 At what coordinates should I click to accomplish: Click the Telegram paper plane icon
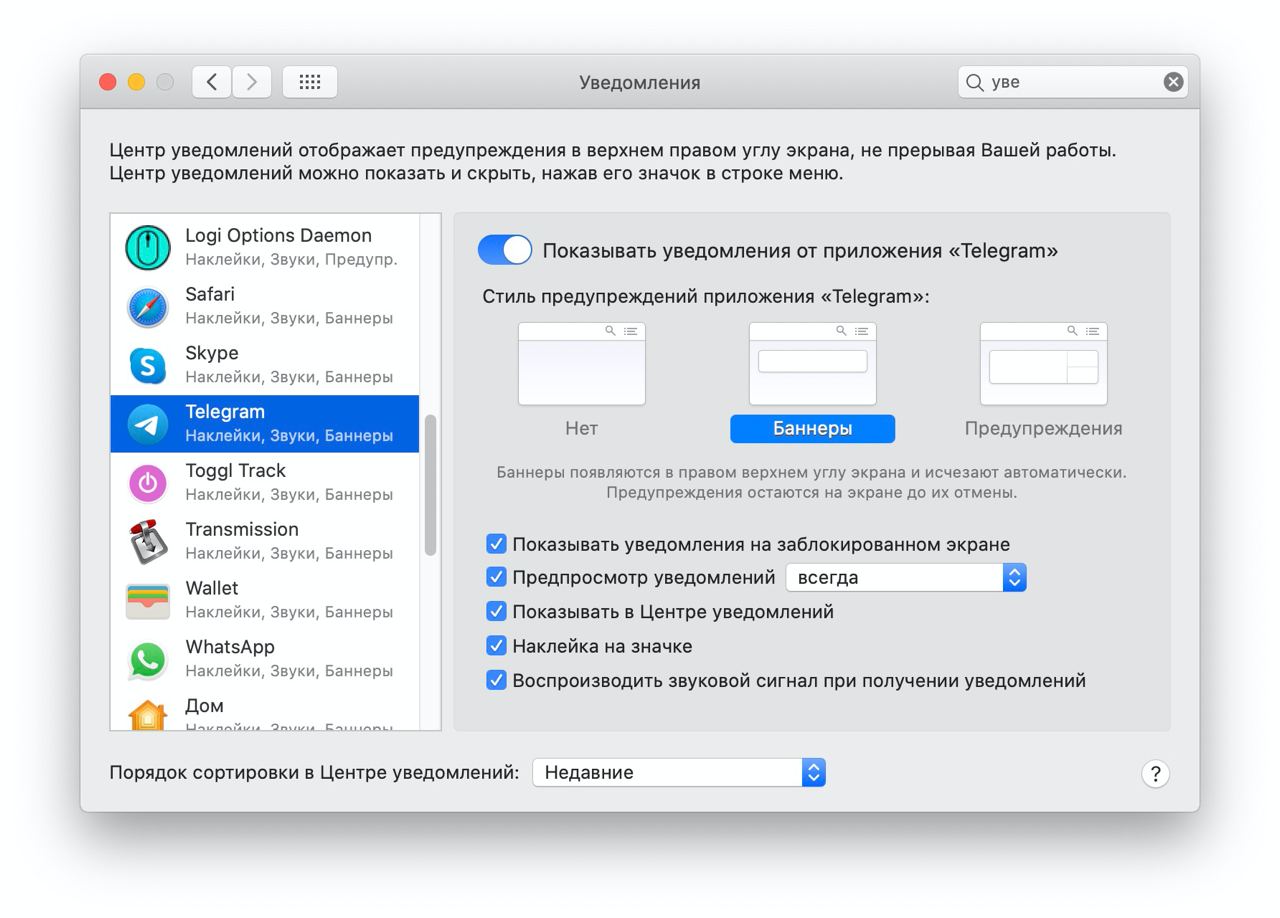(148, 425)
